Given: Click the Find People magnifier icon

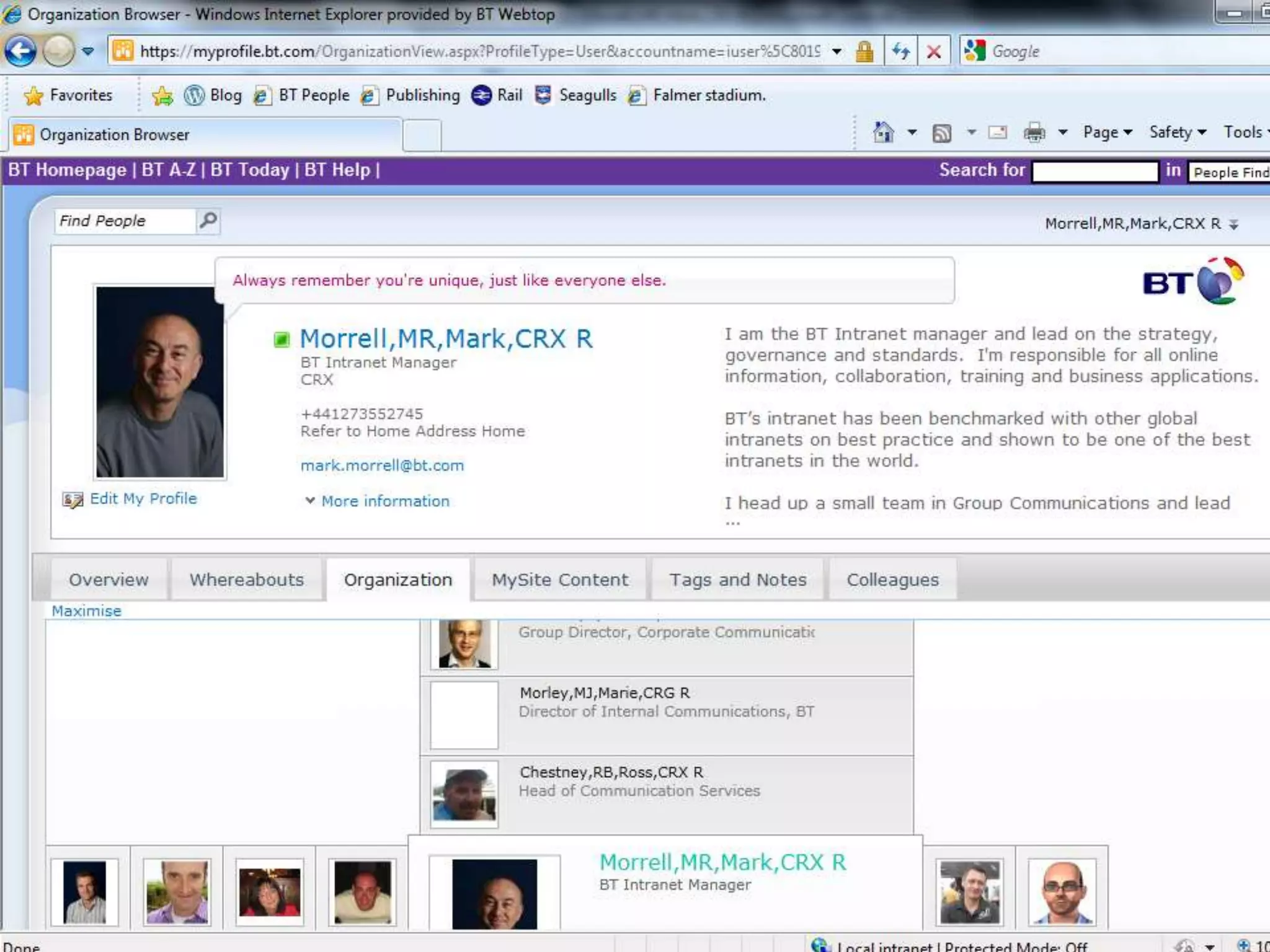Looking at the screenshot, I should [208, 221].
